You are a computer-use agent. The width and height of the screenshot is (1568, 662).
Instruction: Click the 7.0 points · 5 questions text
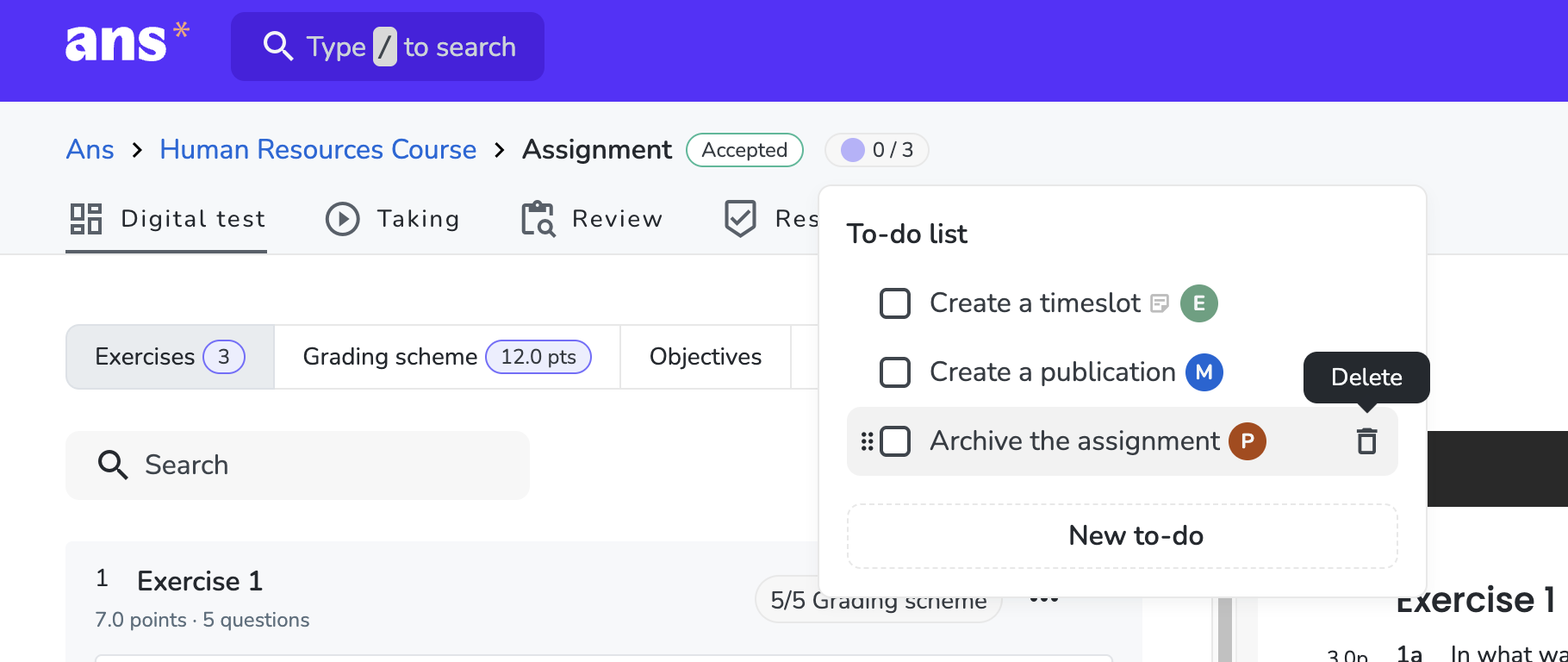click(x=202, y=620)
